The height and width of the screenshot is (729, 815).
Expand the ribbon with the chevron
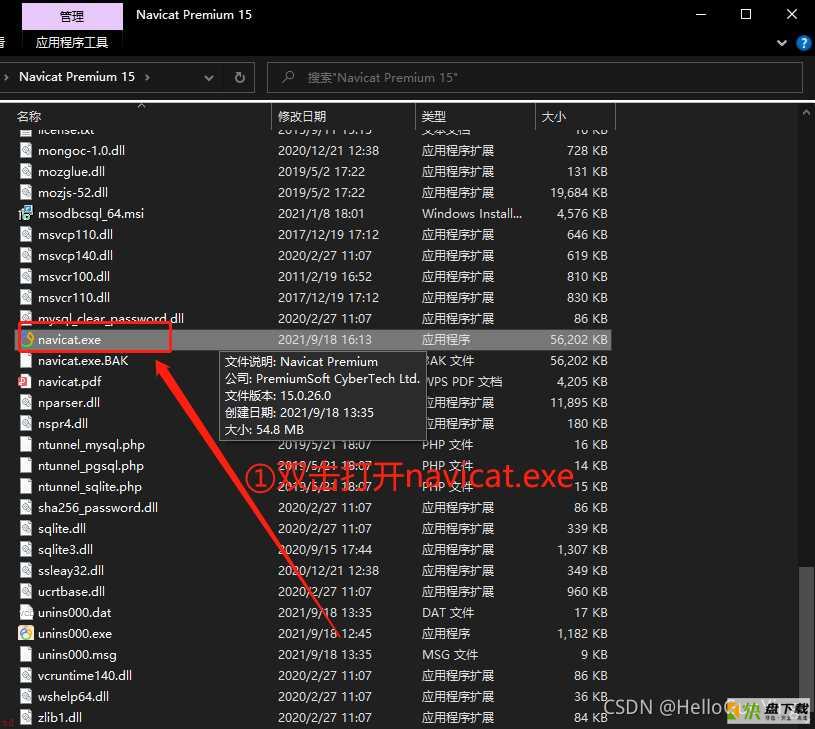tap(781, 43)
